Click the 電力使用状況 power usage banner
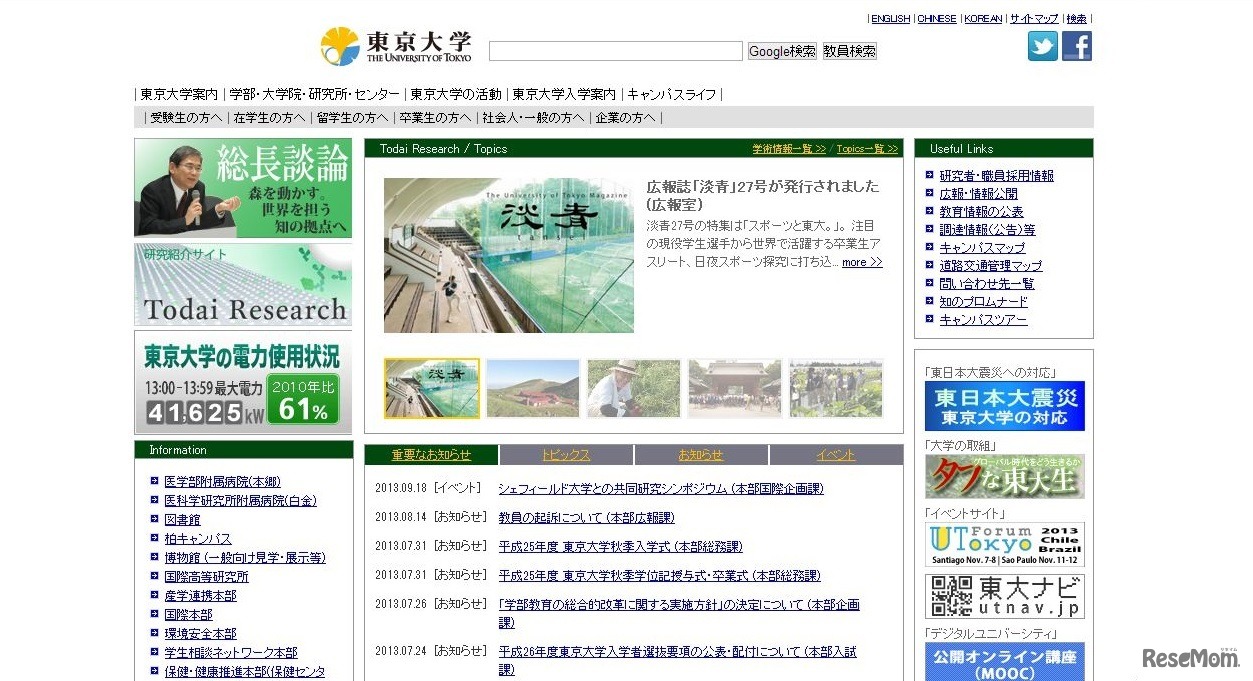 243,381
